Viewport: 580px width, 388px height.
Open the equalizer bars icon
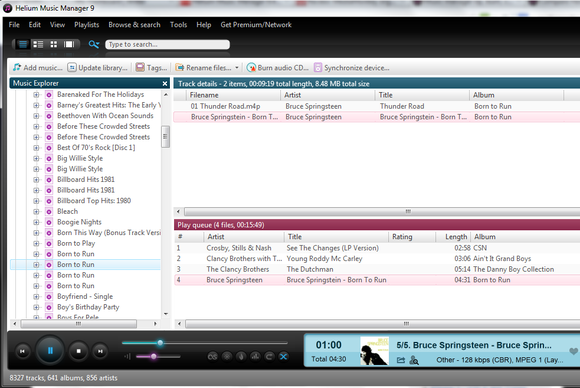tap(255, 357)
